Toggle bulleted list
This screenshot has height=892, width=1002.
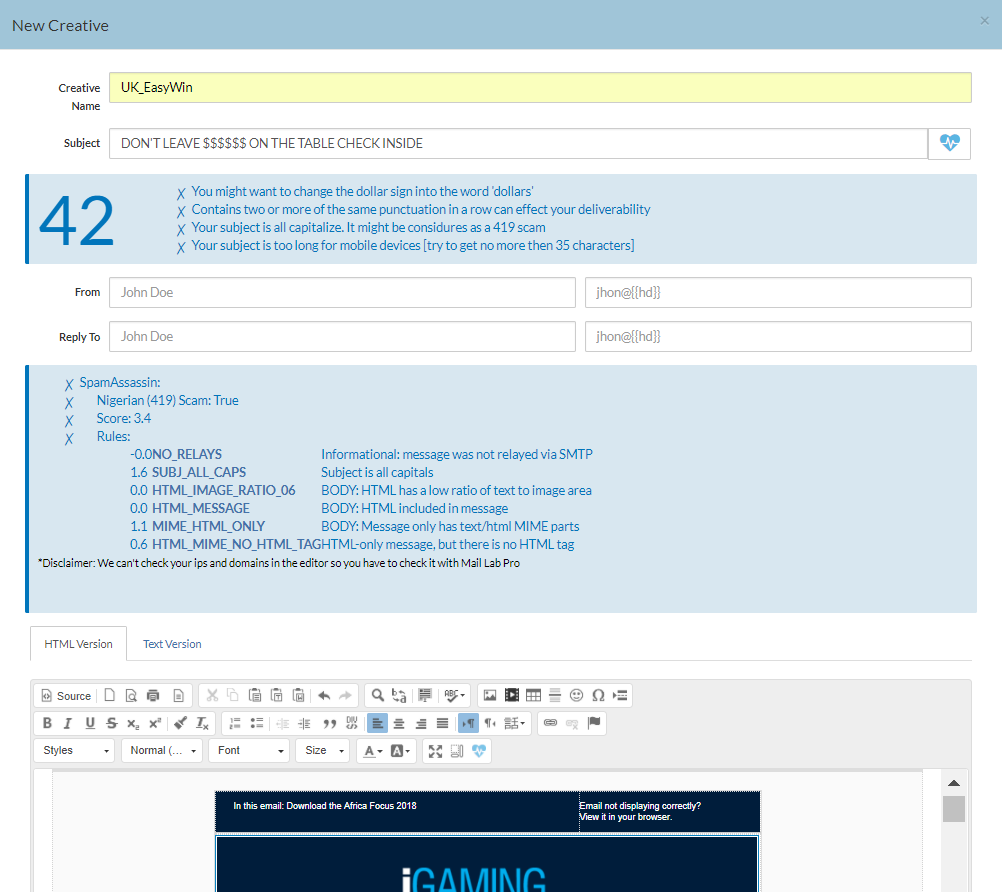pos(257,723)
